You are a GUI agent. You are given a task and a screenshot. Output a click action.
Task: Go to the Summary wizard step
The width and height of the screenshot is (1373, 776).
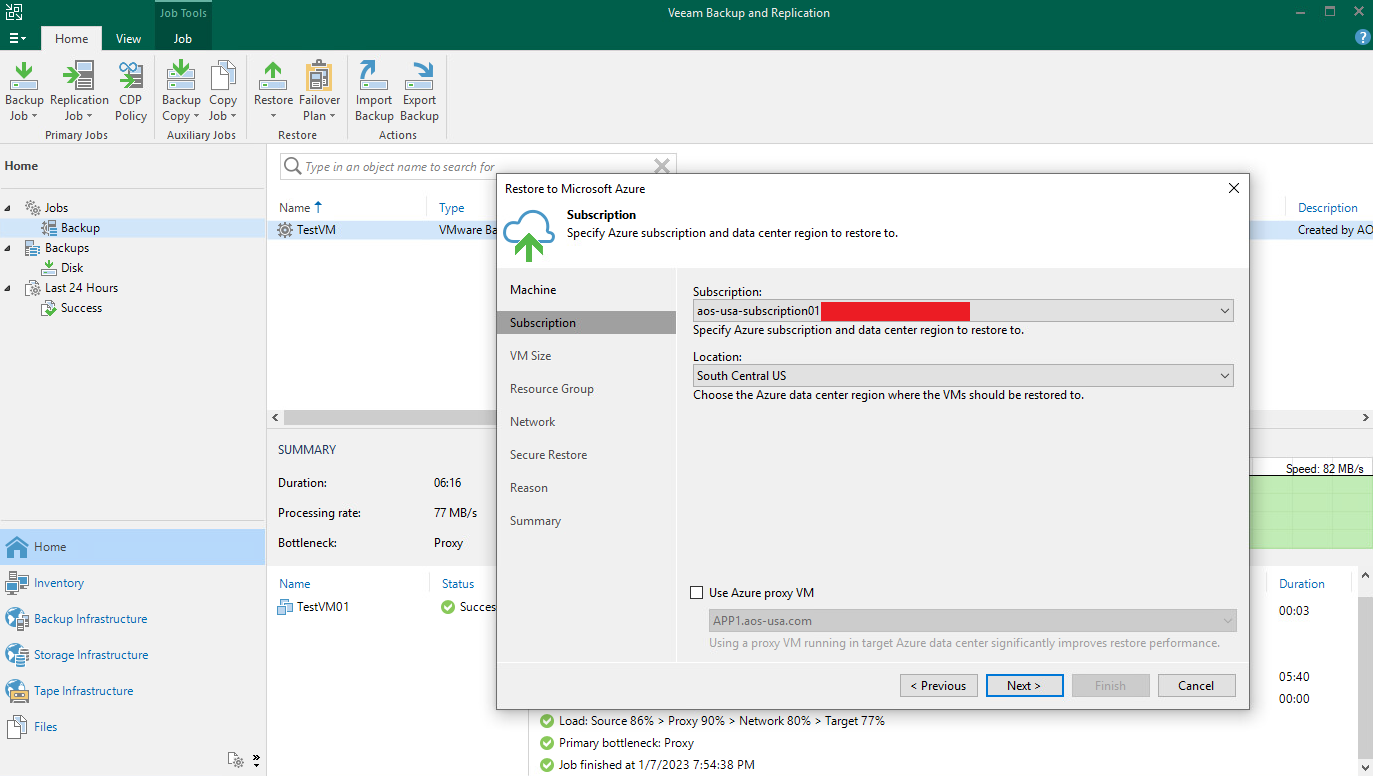click(535, 521)
